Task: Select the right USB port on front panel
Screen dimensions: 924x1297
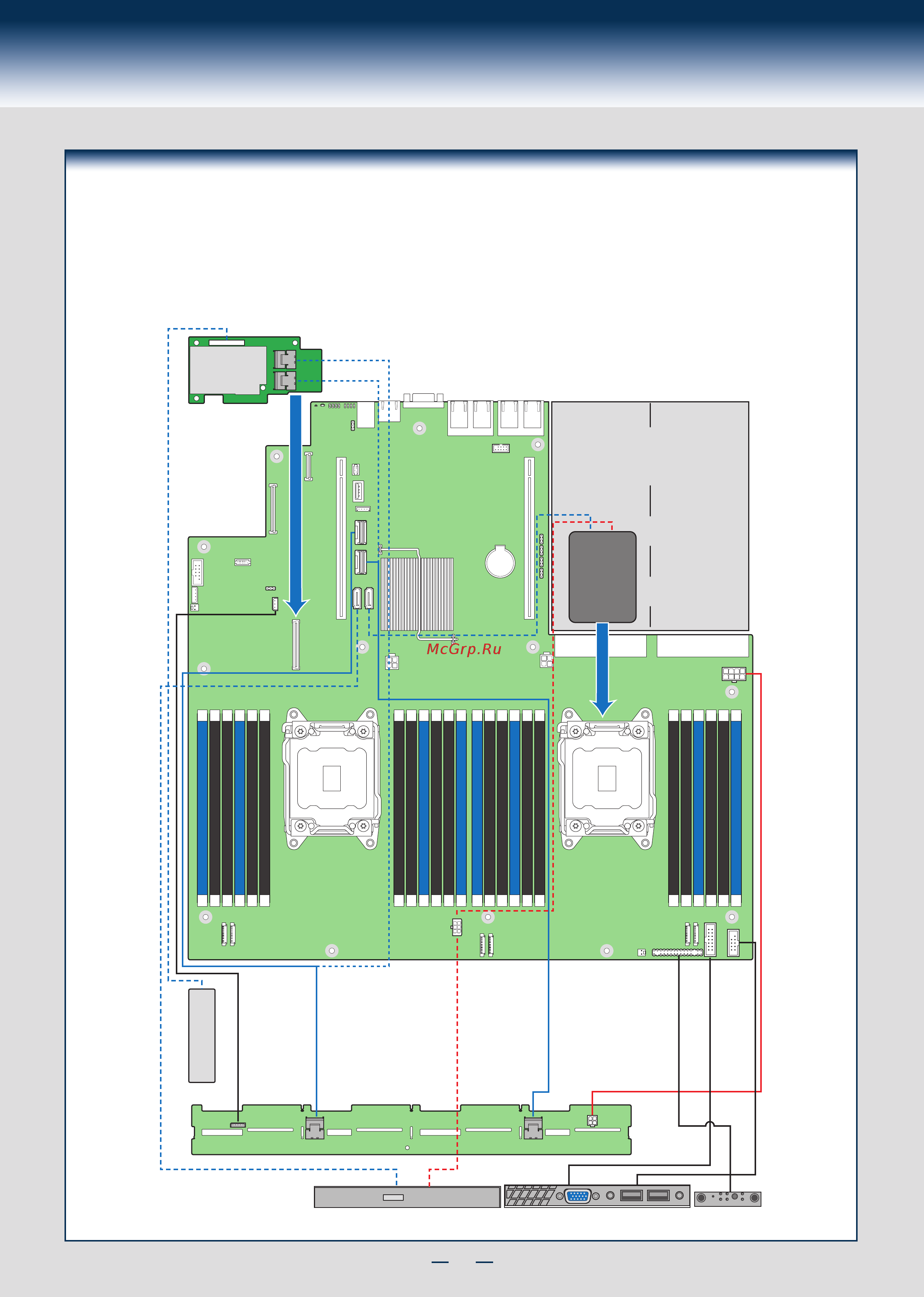Action: [658, 1195]
